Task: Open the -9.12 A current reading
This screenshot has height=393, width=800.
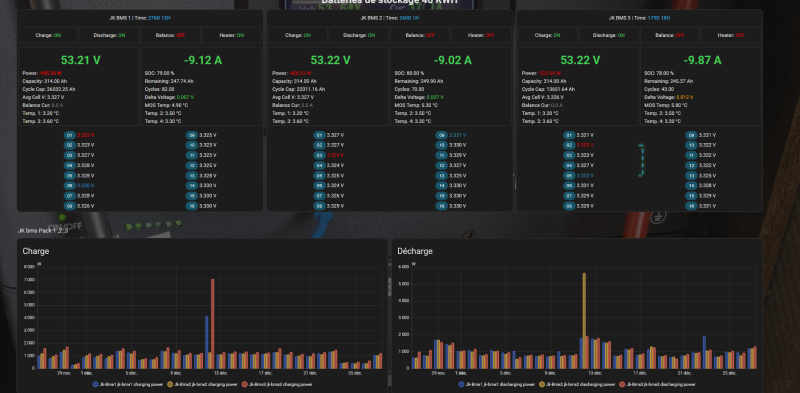Action: [203, 60]
